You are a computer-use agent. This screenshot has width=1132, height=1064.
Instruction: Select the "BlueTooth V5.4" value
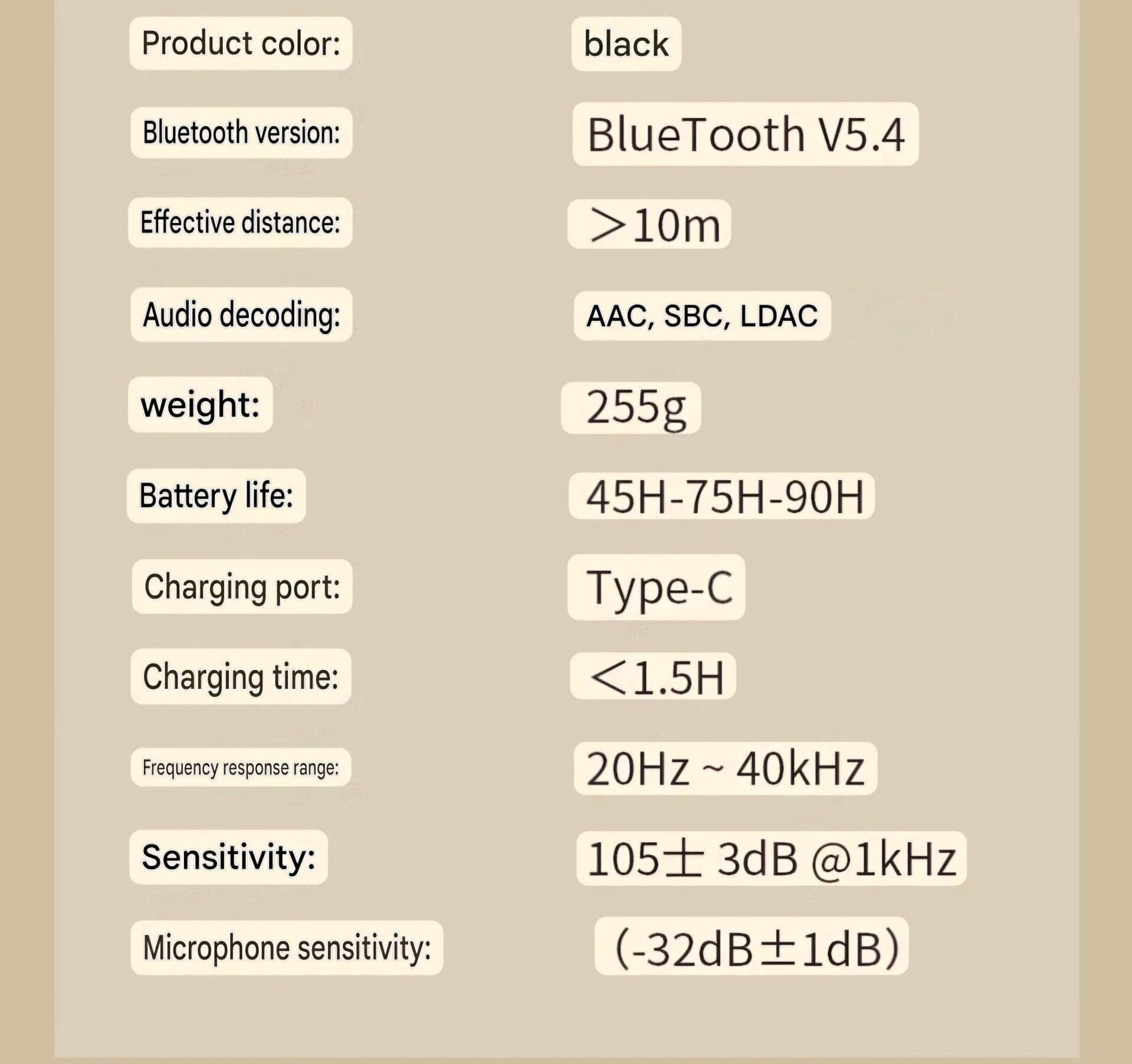[x=745, y=134]
